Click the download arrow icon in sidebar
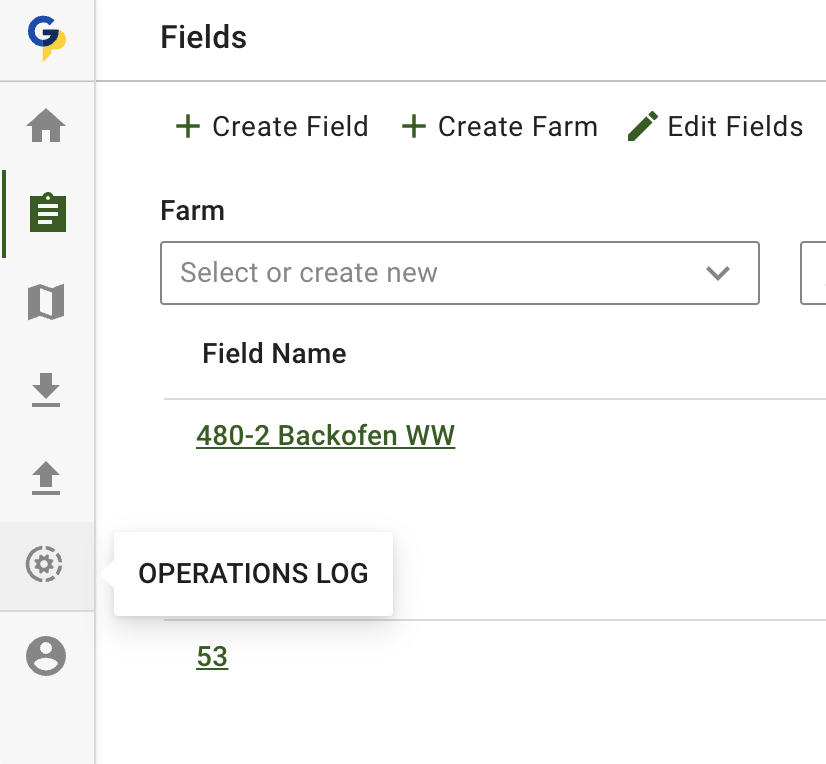Image resolution: width=826 pixels, height=764 pixels. pos(46,390)
